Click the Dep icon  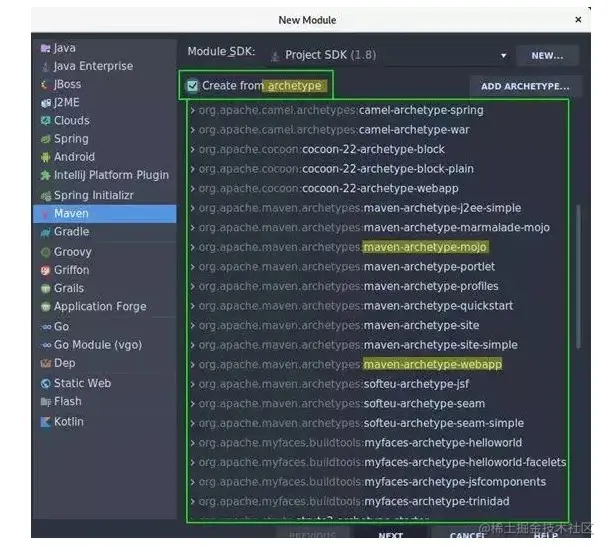[x=46, y=363]
